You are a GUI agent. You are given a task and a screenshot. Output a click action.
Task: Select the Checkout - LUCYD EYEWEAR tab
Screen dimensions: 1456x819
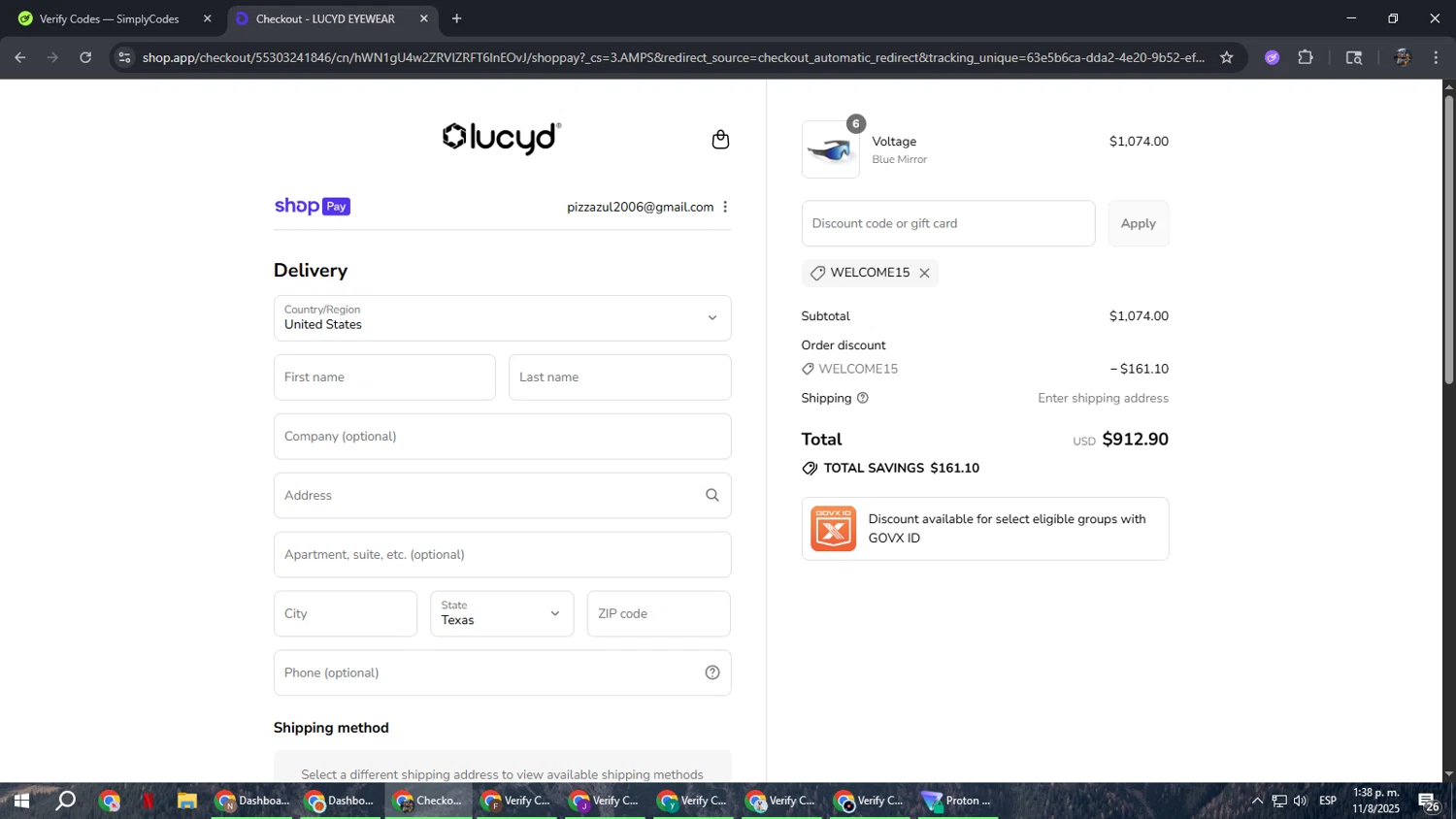click(x=332, y=18)
